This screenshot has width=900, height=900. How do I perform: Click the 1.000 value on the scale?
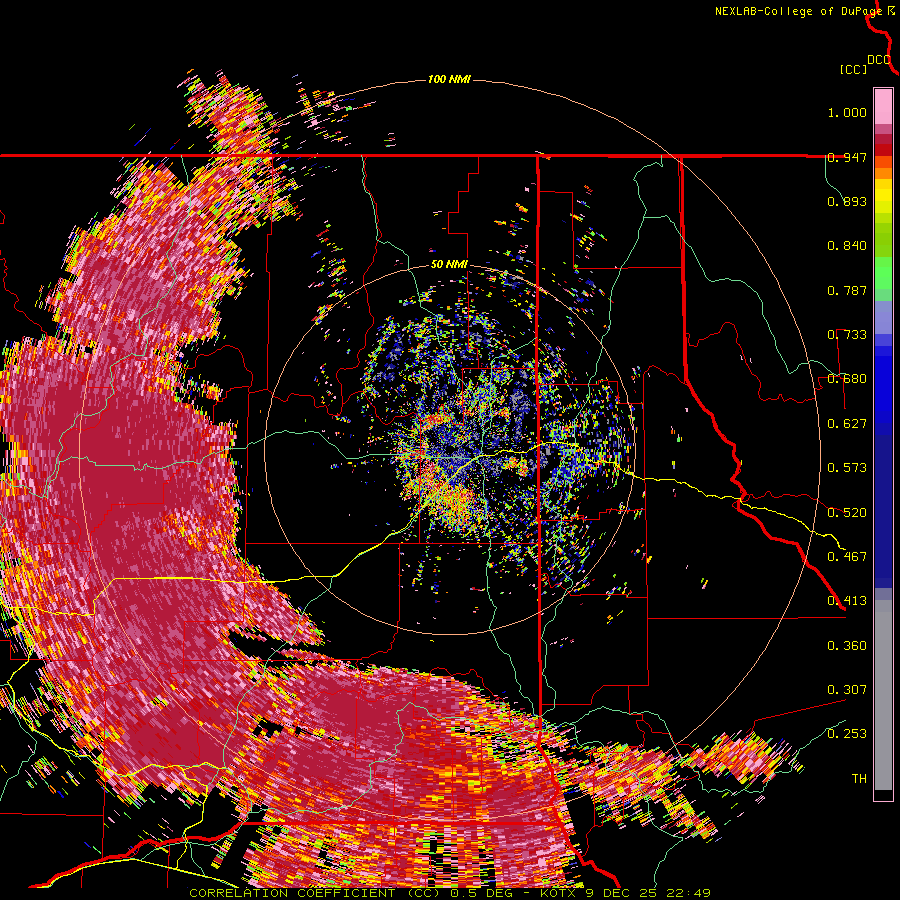pos(847,112)
